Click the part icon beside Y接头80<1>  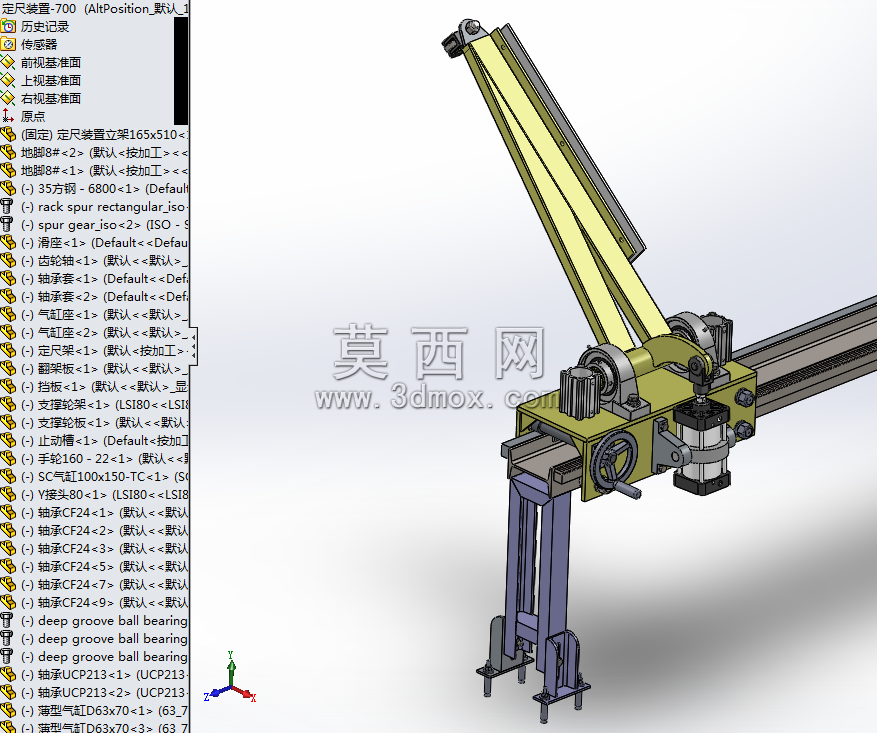coord(8,494)
